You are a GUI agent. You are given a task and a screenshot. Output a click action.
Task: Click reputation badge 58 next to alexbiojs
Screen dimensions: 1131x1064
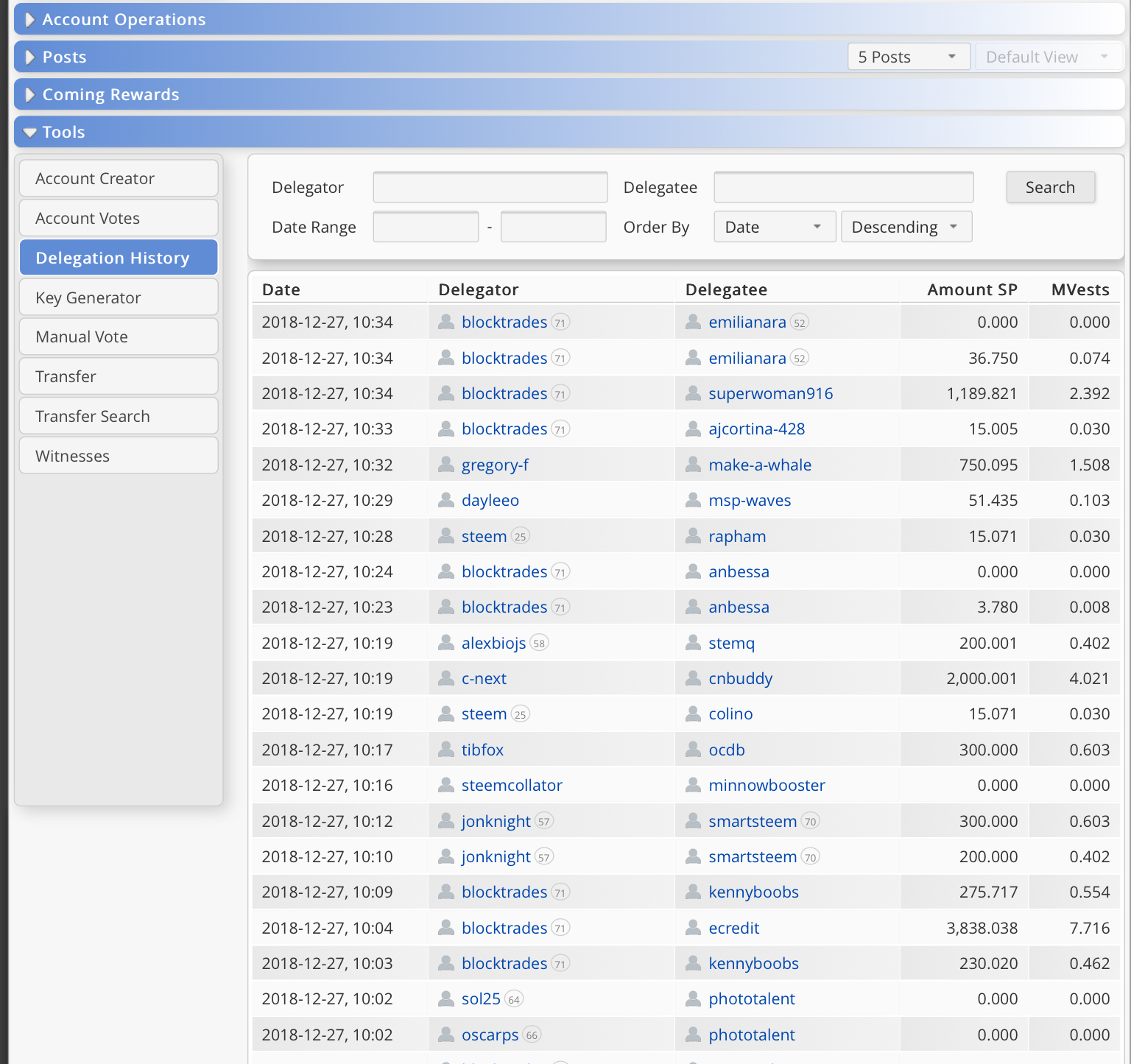click(x=540, y=644)
